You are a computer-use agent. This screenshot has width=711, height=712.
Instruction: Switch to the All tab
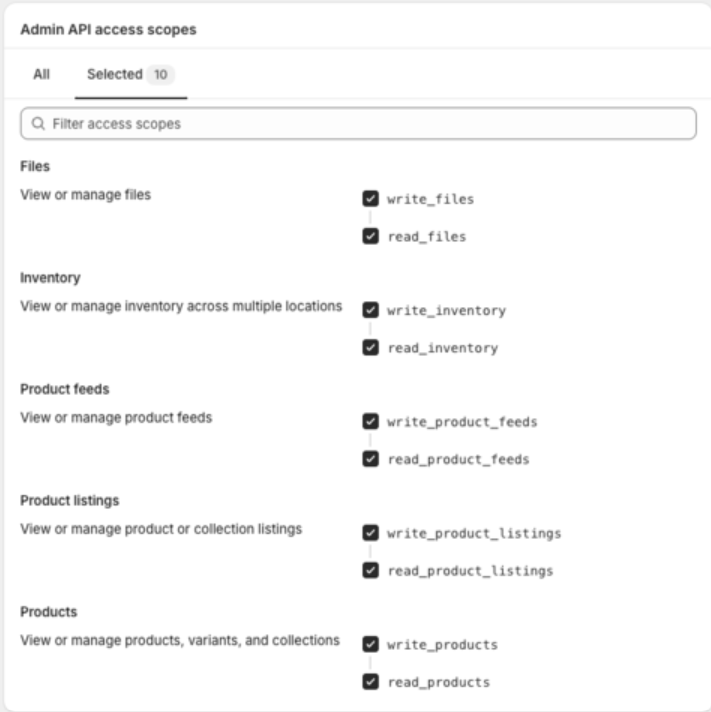point(42,75)
